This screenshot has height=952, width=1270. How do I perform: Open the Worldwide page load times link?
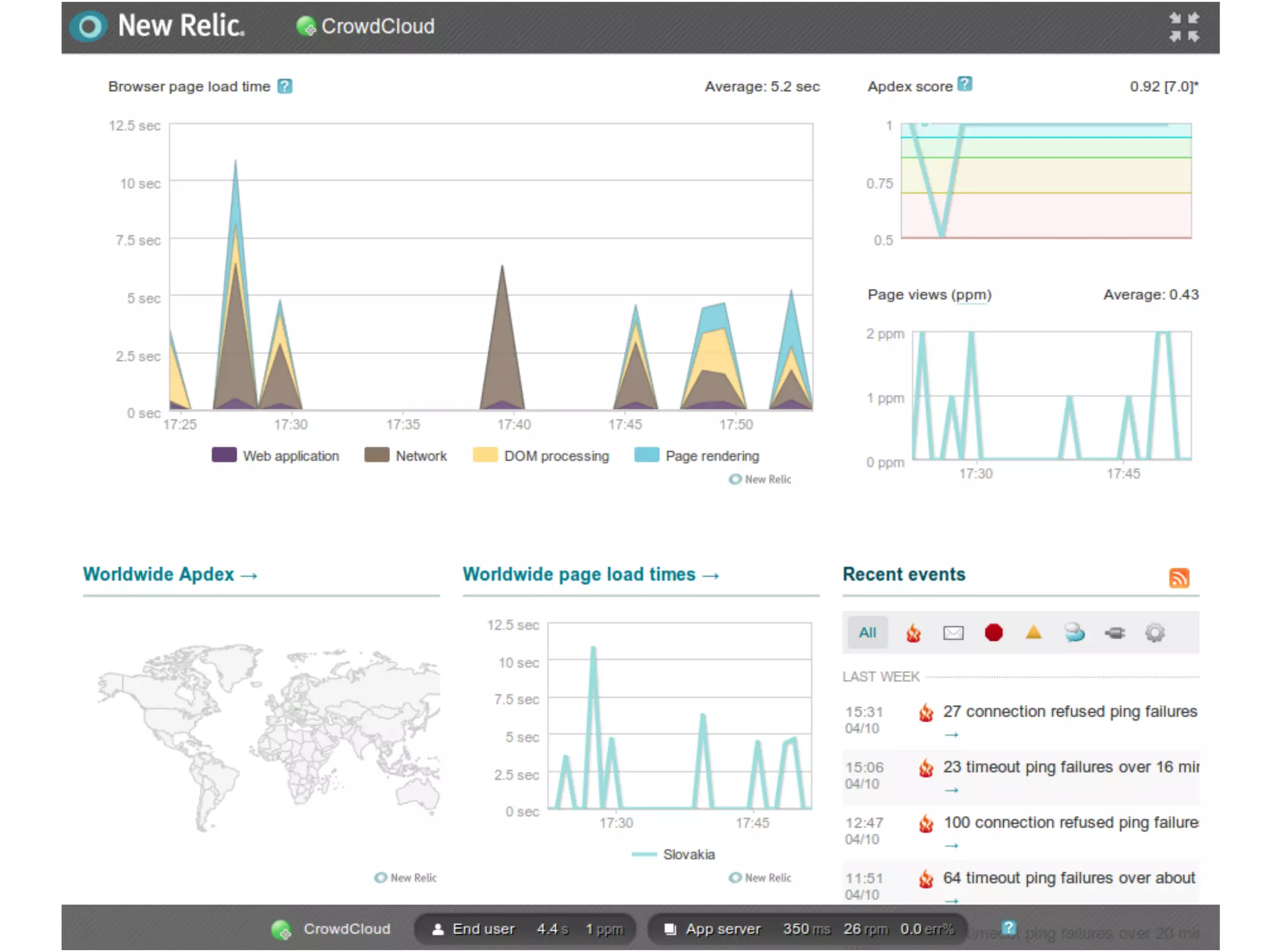click(590, 575)
